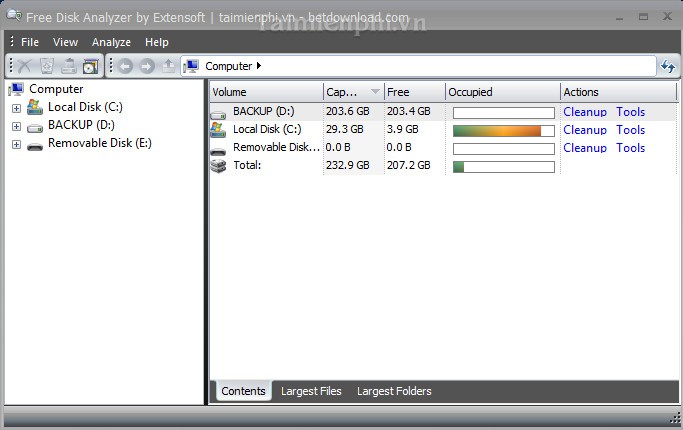The width and height of the screenshot is (683, 430).
Task: Sort by the Volume column header
Action: point(266,92)
